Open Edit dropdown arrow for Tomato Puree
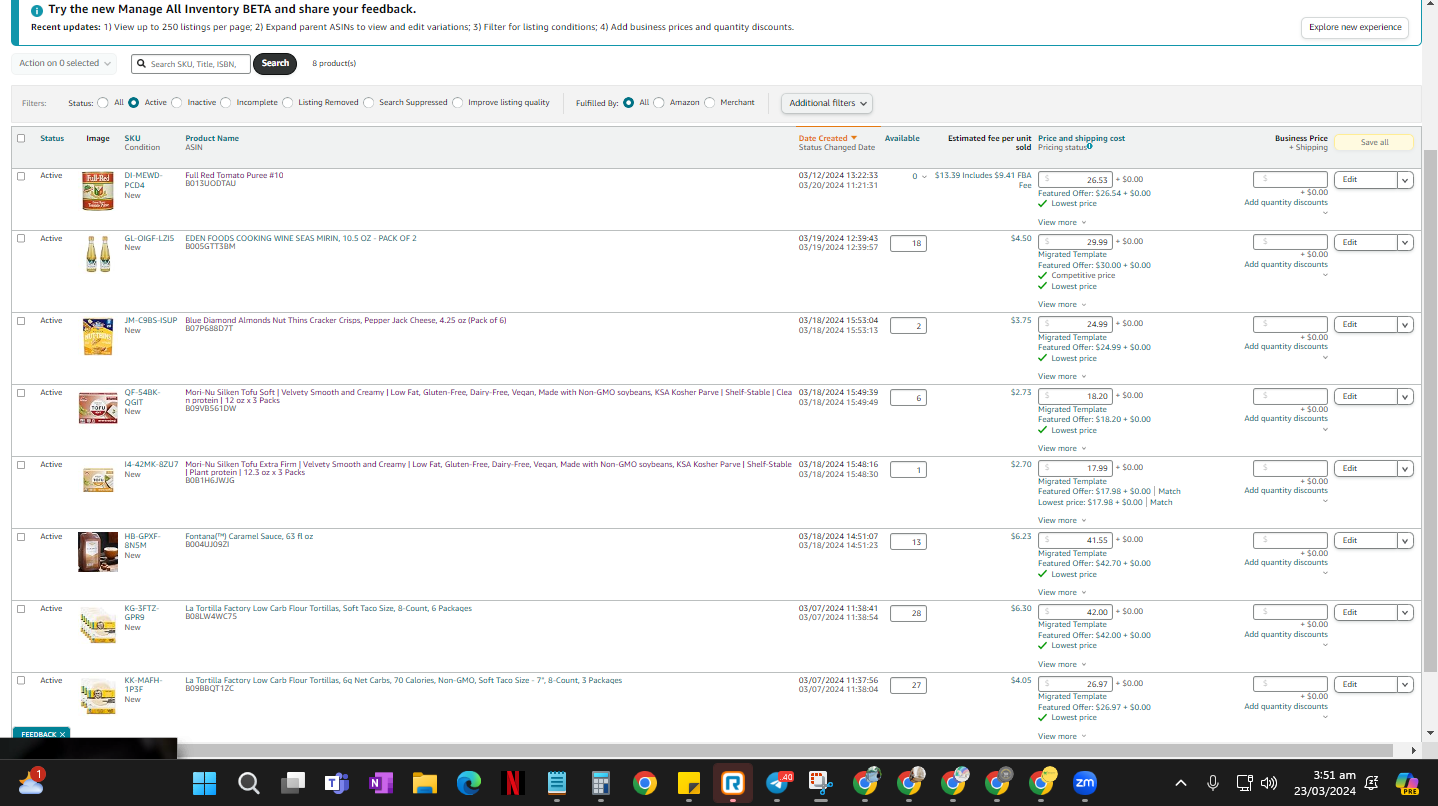This screenshot has height=806, width=1438. pos(1405,180)
